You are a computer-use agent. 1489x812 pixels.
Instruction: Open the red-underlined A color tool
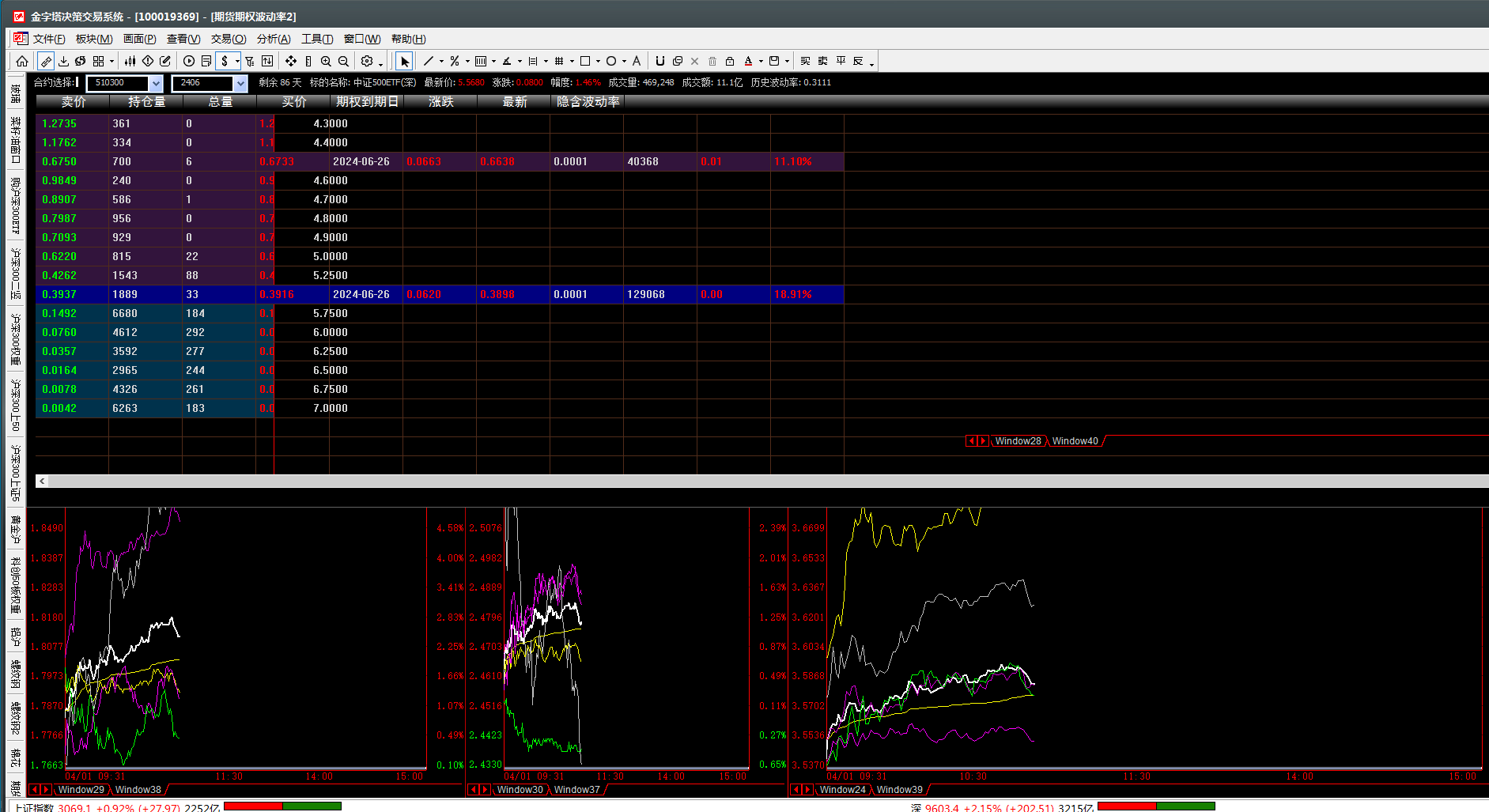click(748, 61)
